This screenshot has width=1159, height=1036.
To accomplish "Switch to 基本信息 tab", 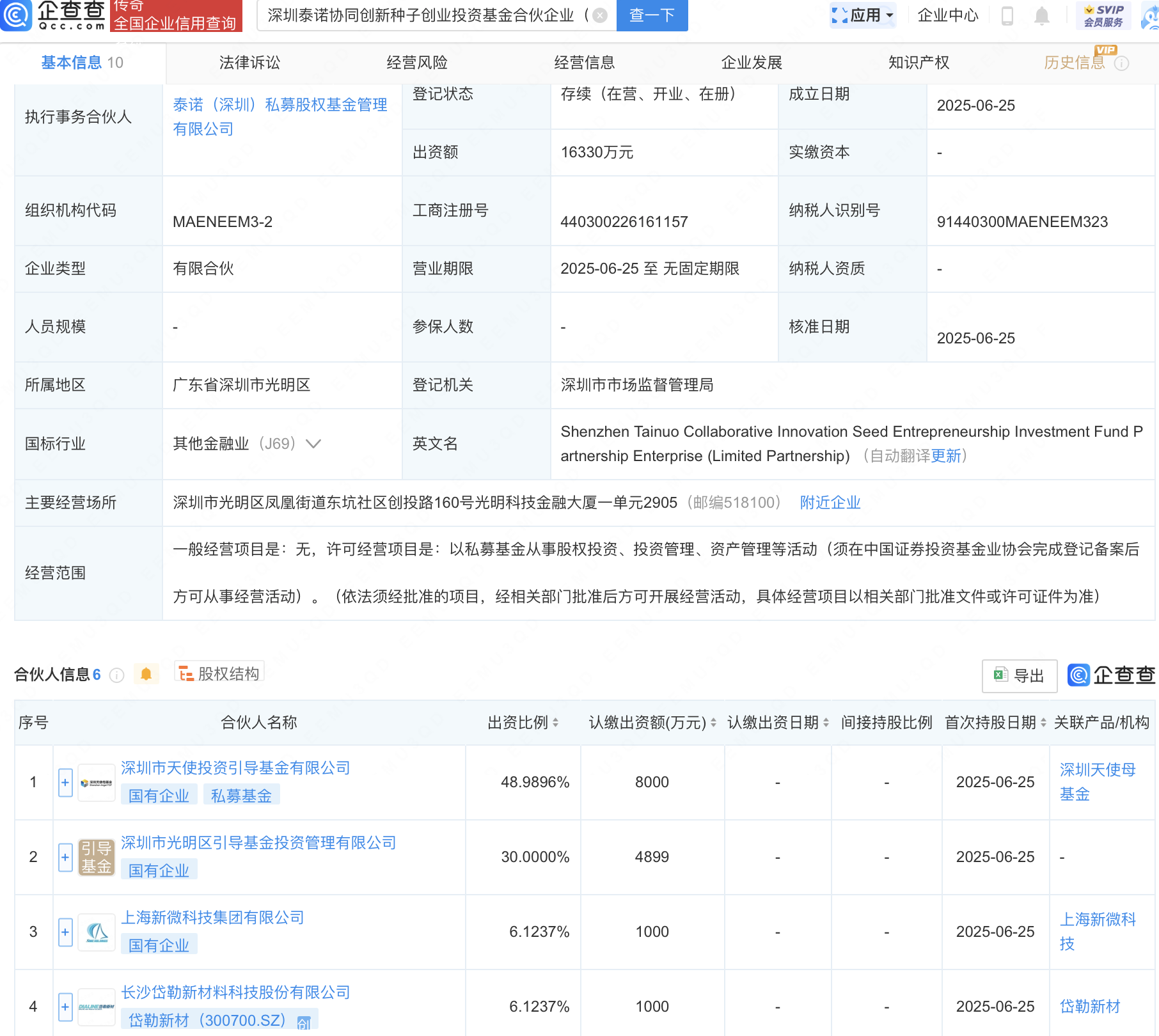I will (x=83, y=63).
